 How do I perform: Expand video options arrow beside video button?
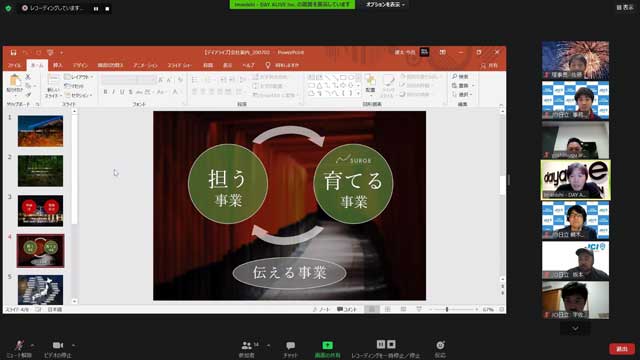pos(73,345)
